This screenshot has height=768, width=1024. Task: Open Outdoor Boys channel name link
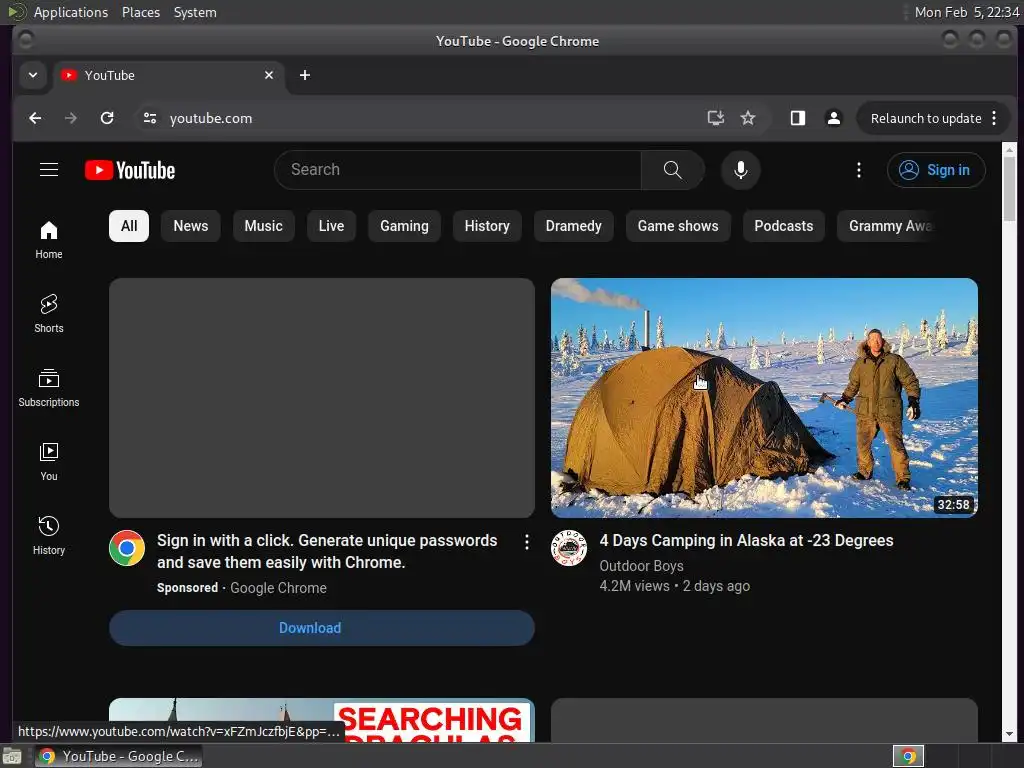tap(641, 566)
